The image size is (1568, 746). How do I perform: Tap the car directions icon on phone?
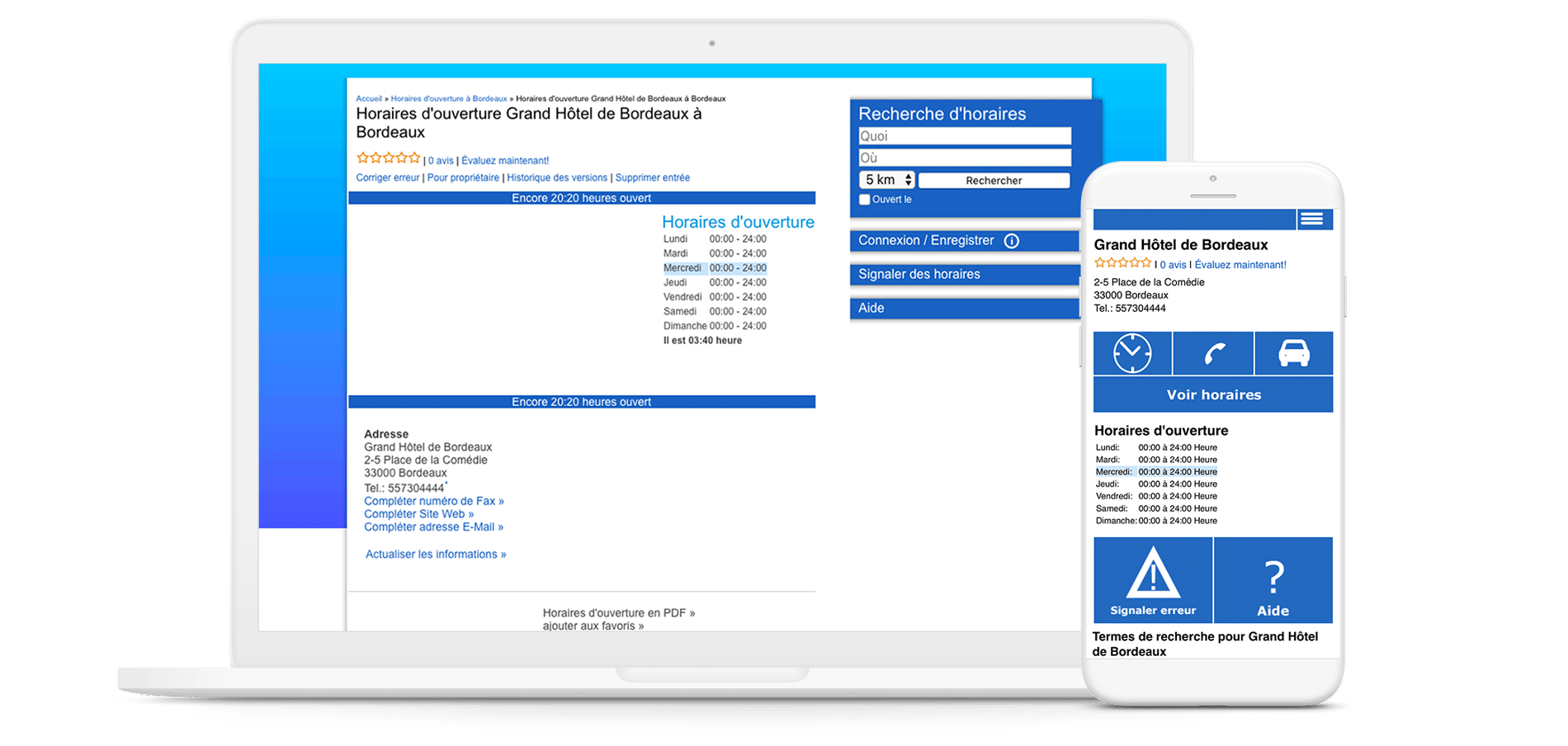click(1293, 353)
